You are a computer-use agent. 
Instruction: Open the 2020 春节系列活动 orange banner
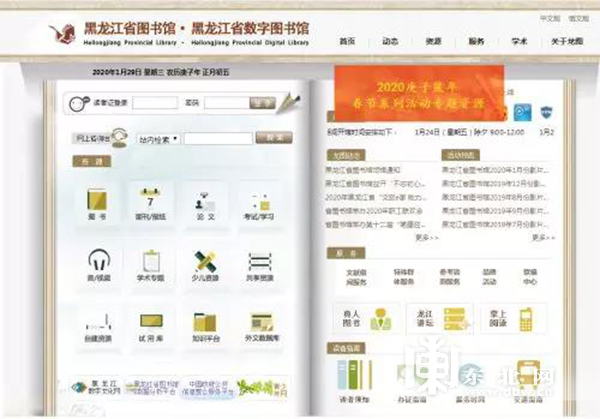coord(419,94)
